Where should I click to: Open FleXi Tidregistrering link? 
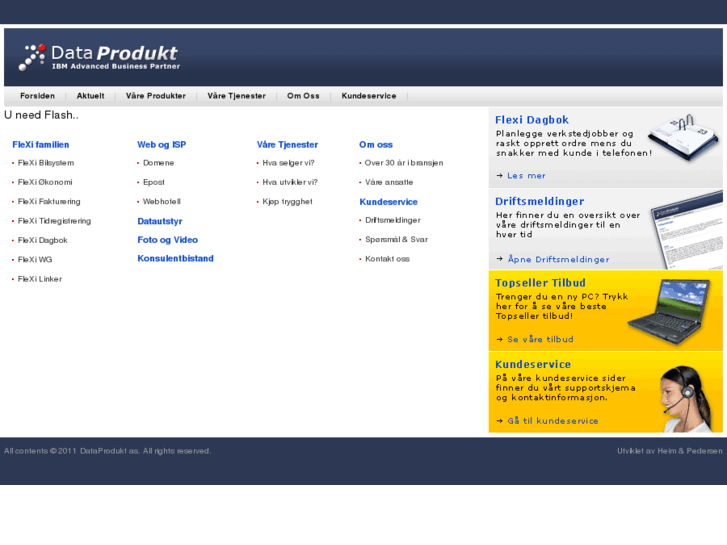tap(54, 221)
